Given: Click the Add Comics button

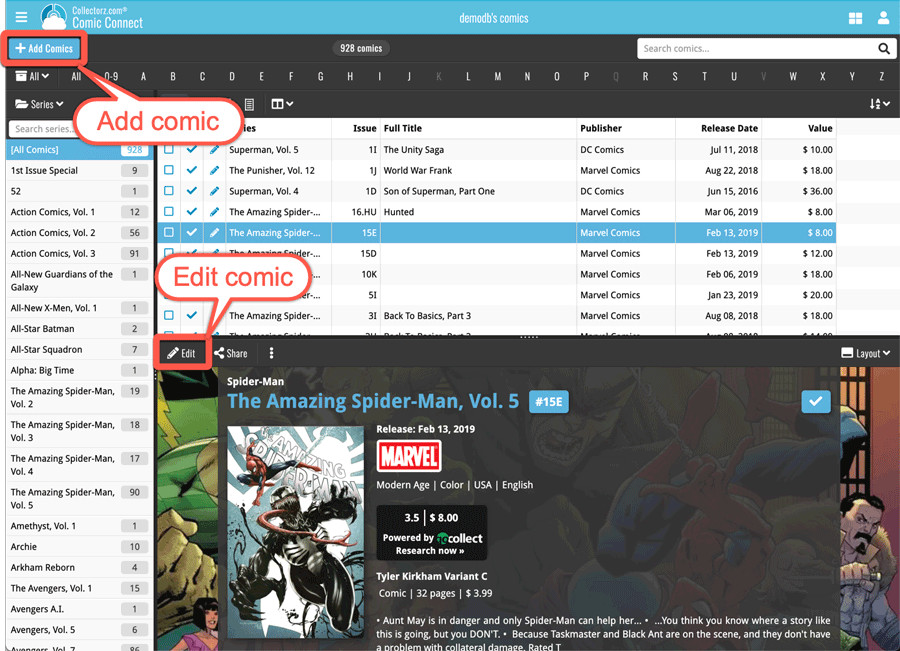Looking at the screenshot, I should click(44, 48).
